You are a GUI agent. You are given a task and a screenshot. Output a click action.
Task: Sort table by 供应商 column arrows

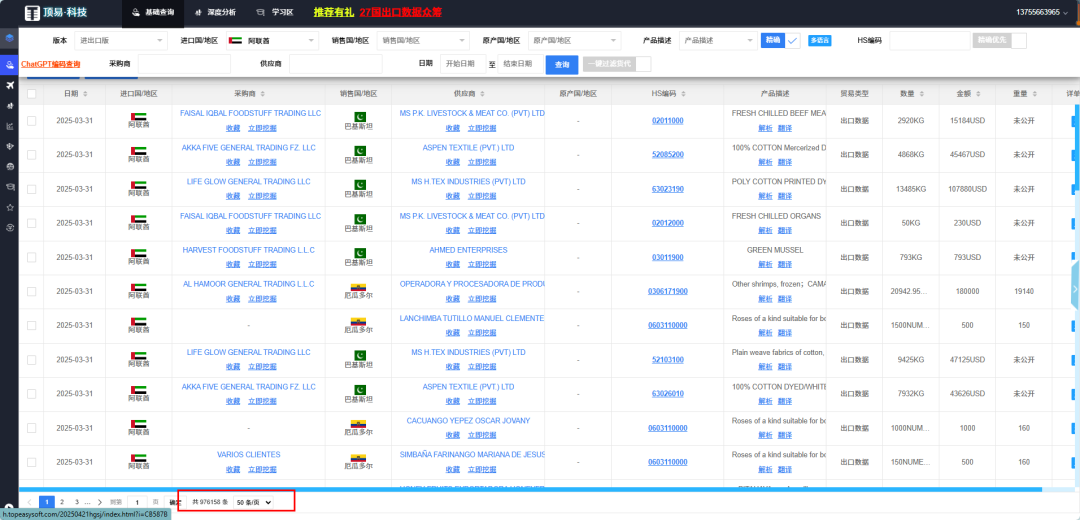click(482, 94)
